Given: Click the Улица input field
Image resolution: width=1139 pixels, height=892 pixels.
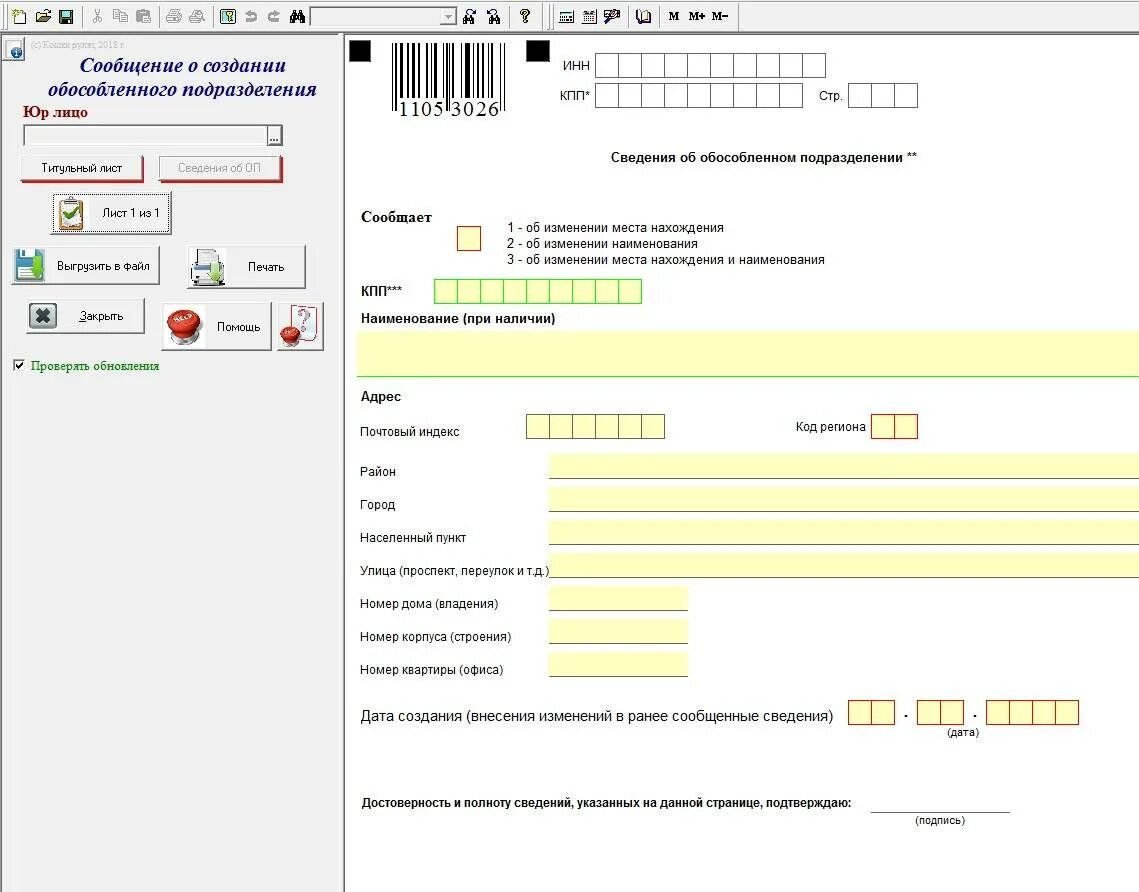Looking at the screenshot, I should click(843, 565).
